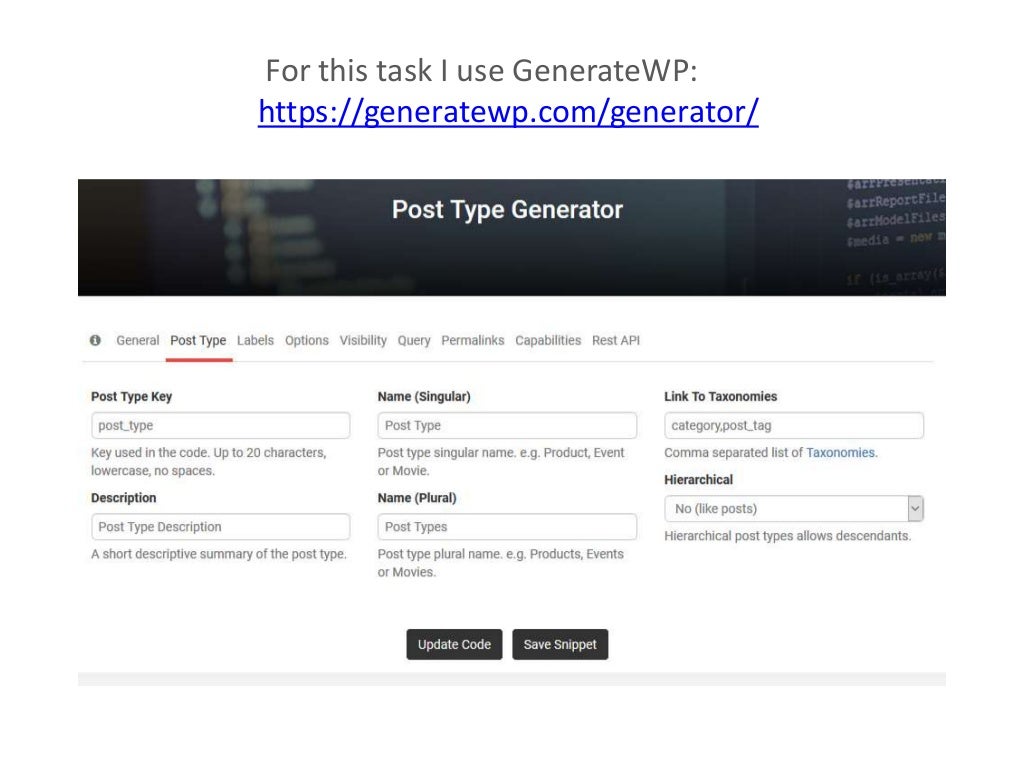Switch to the Permalinks tab
This screenshot has width=1024, height=768.
click(x=473, y=340)
